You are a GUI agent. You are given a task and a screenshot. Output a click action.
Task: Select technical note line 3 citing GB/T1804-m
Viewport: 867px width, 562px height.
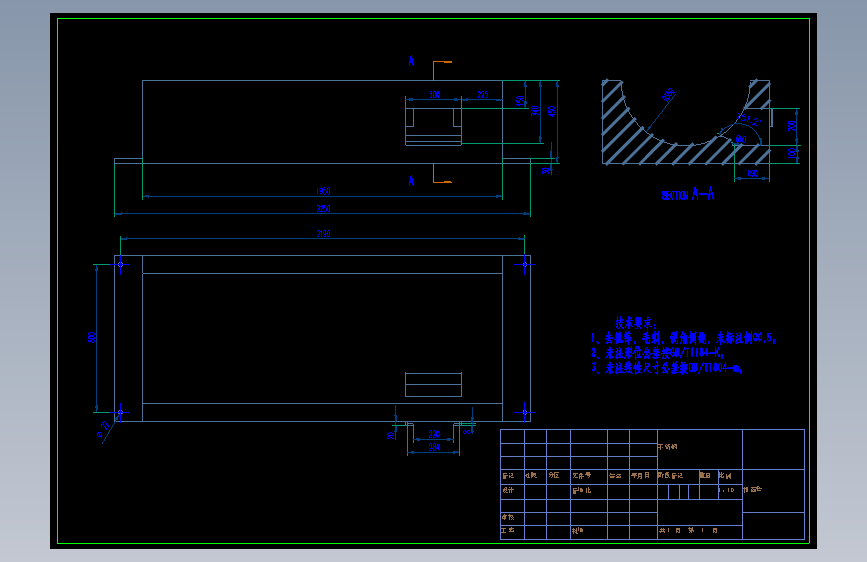667,368
